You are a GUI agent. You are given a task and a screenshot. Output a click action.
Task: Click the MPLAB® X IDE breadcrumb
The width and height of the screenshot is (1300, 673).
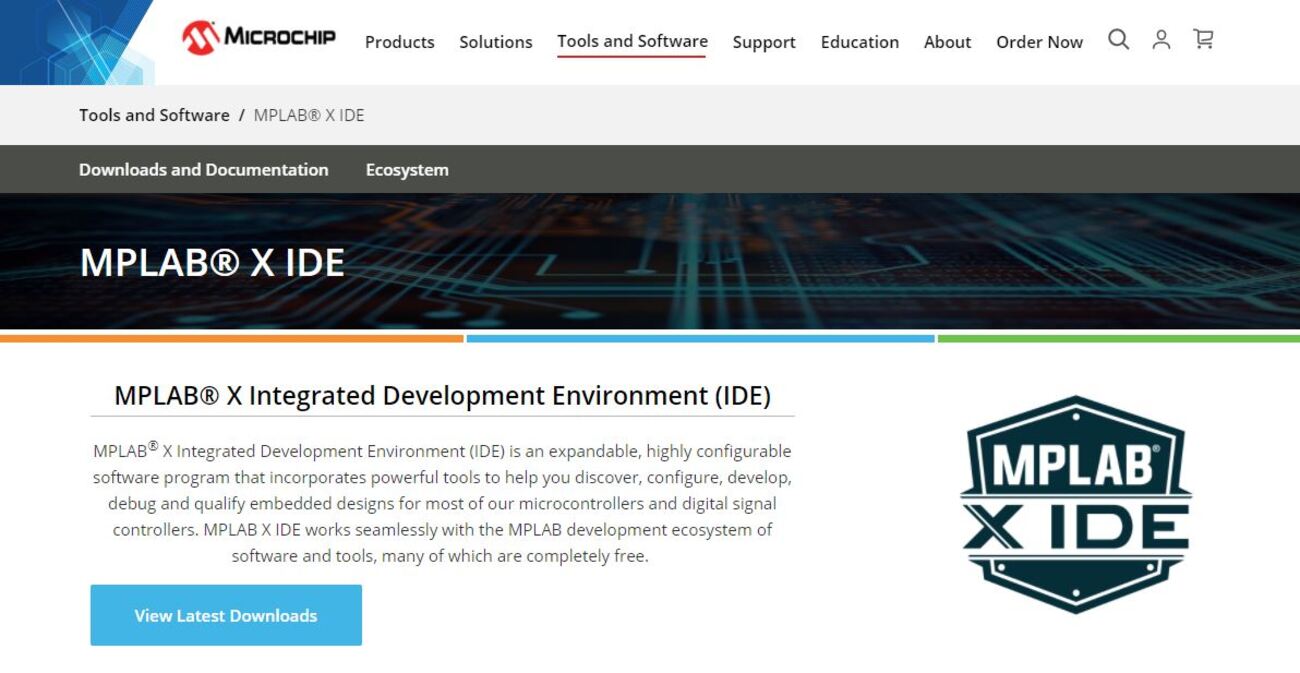tap(309, 115)
